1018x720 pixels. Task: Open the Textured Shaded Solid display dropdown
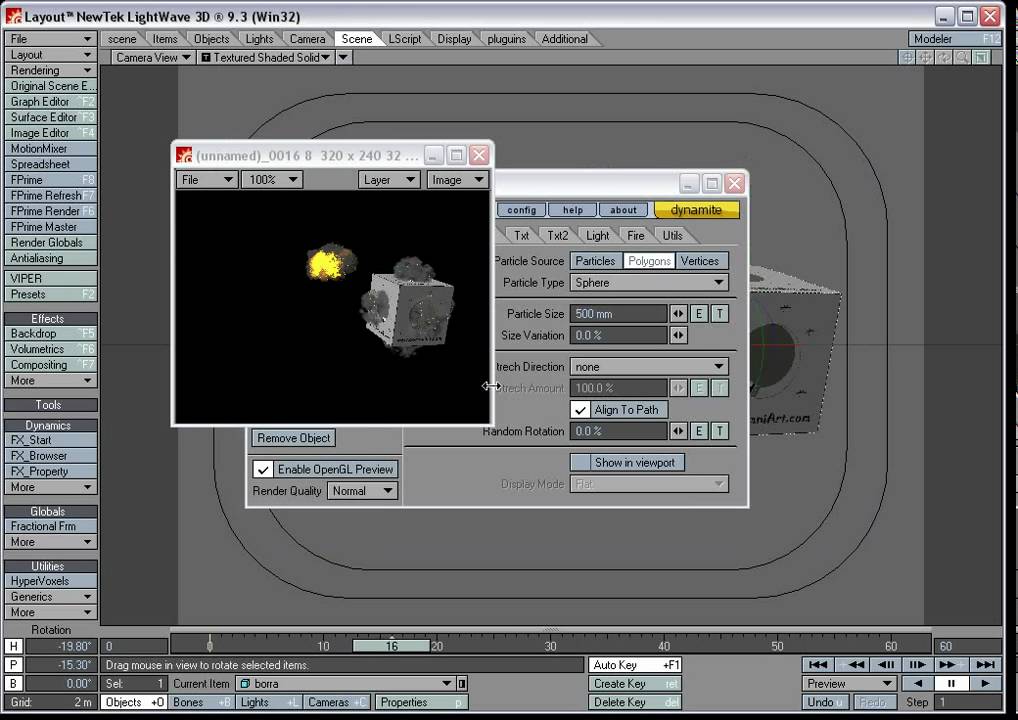coord(265,57)
